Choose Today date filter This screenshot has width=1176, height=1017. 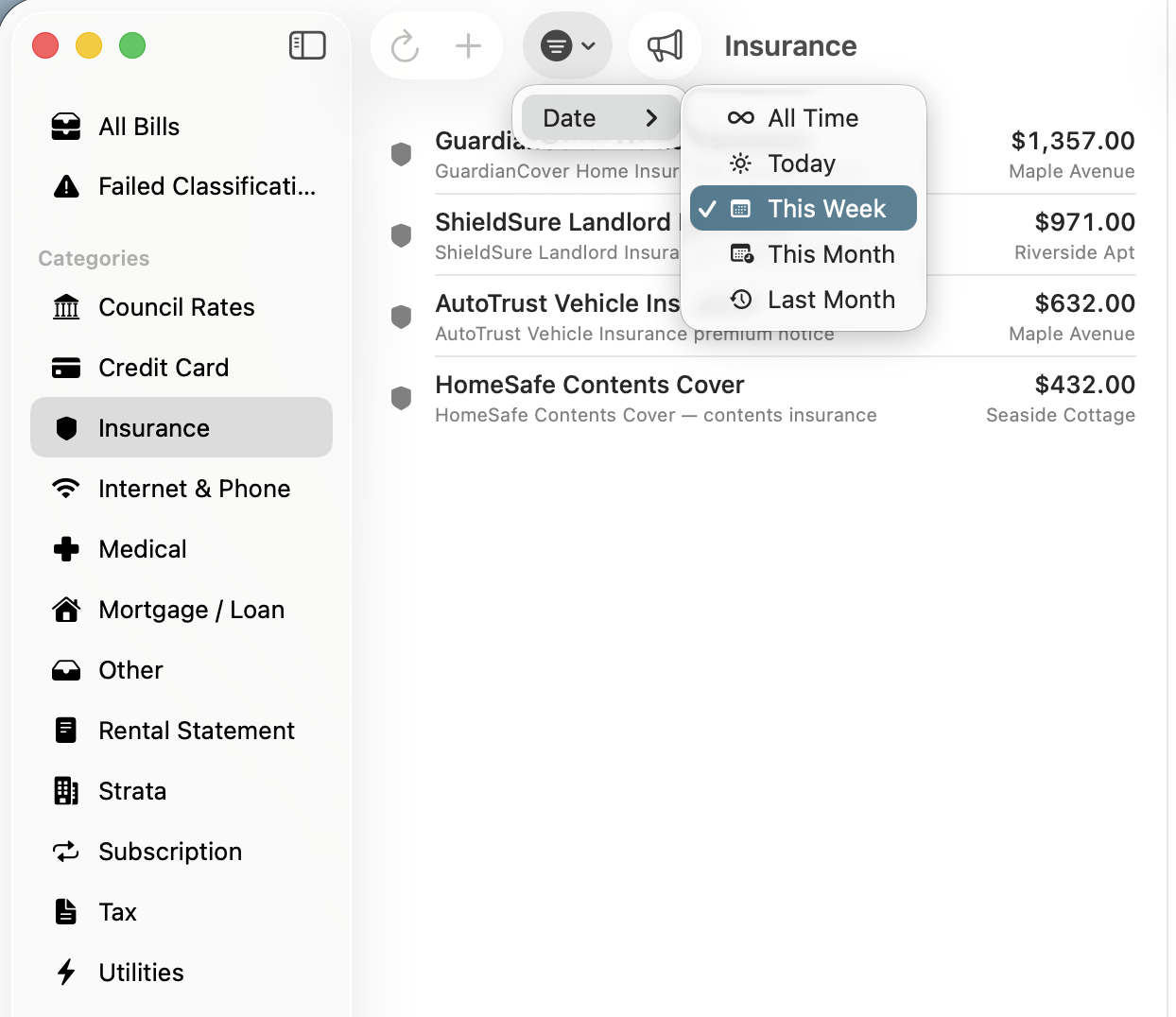click(x=804, y=164)
